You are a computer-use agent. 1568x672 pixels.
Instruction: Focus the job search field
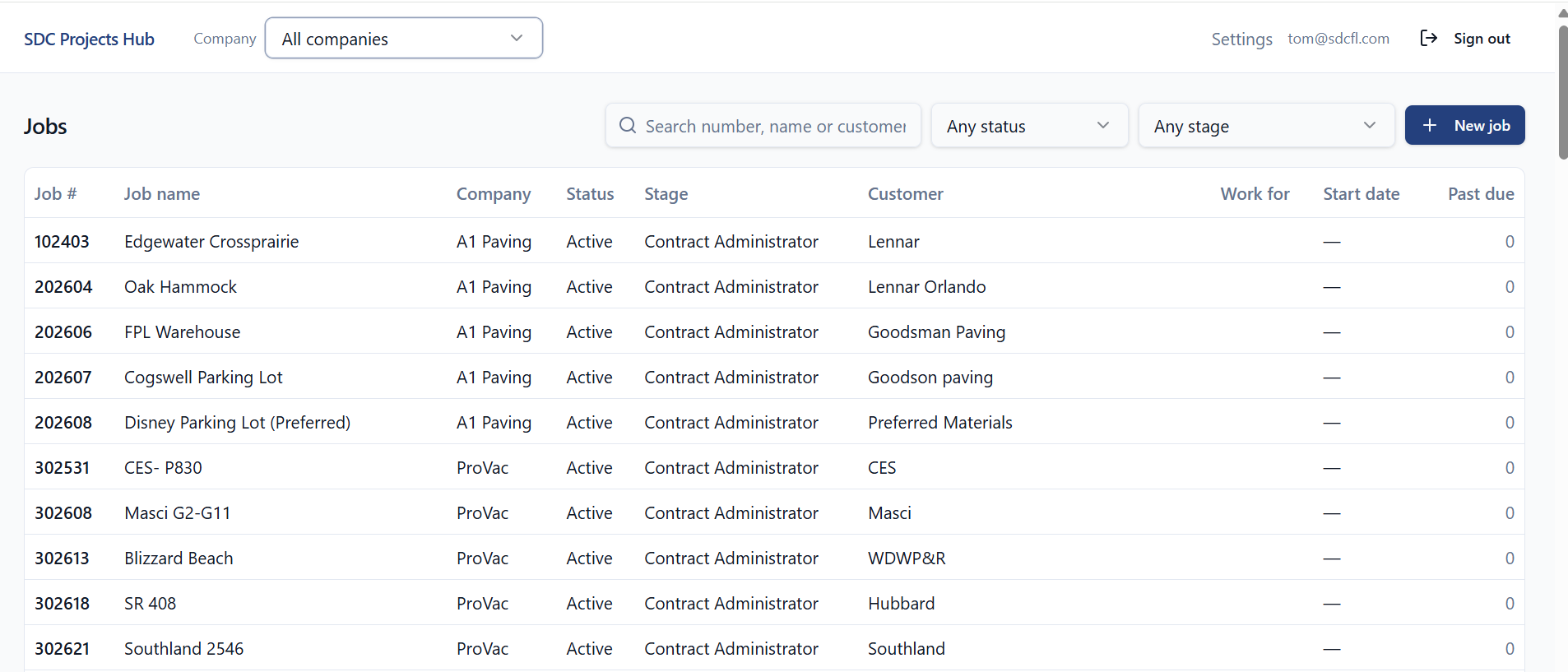click(763, 126)
